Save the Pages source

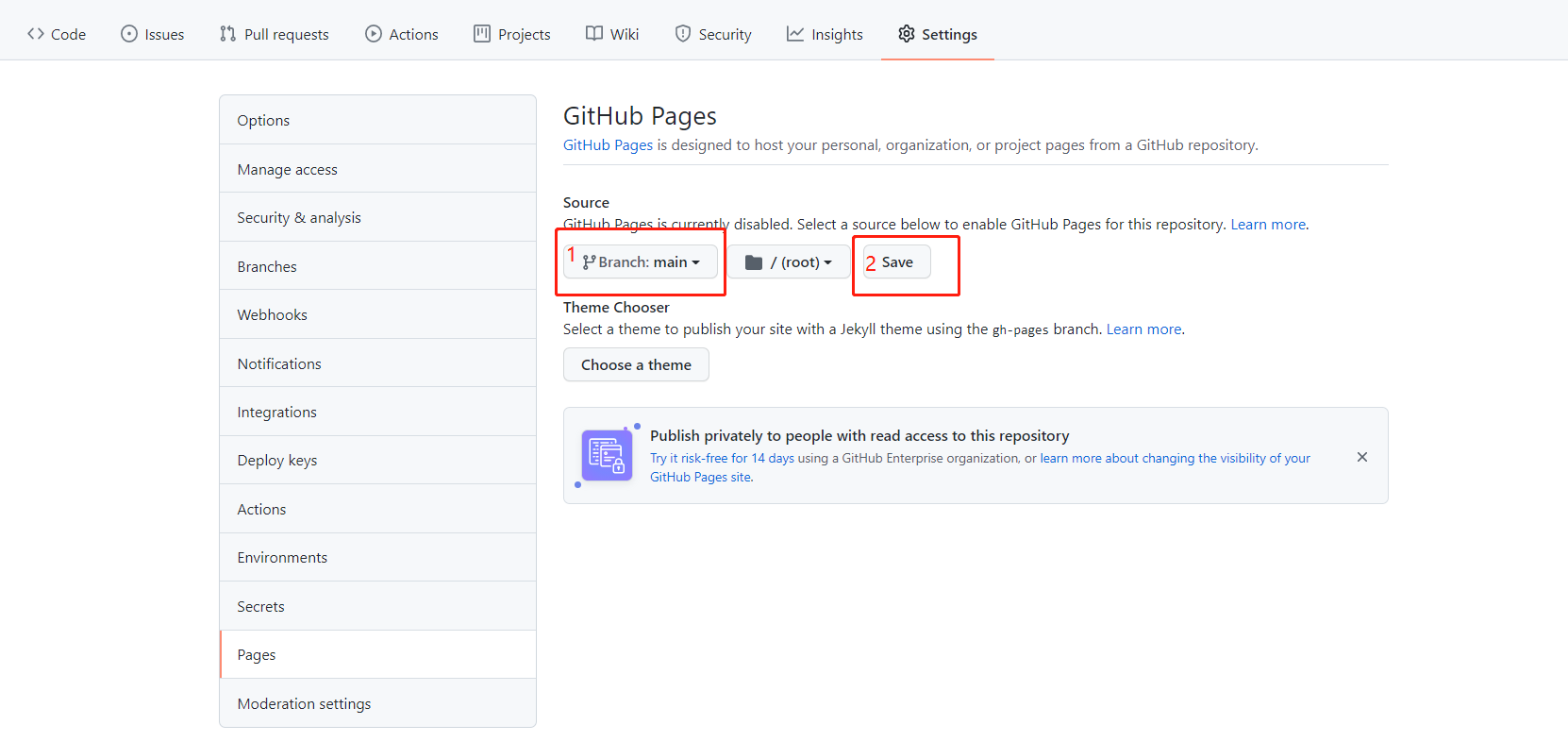tap(897, 261)
